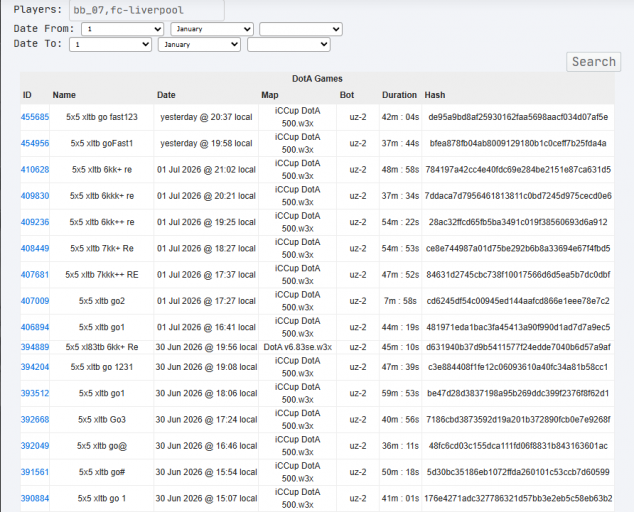Open the Date To day dropdown
The image size is (634, 512).
tap(110, 44)
